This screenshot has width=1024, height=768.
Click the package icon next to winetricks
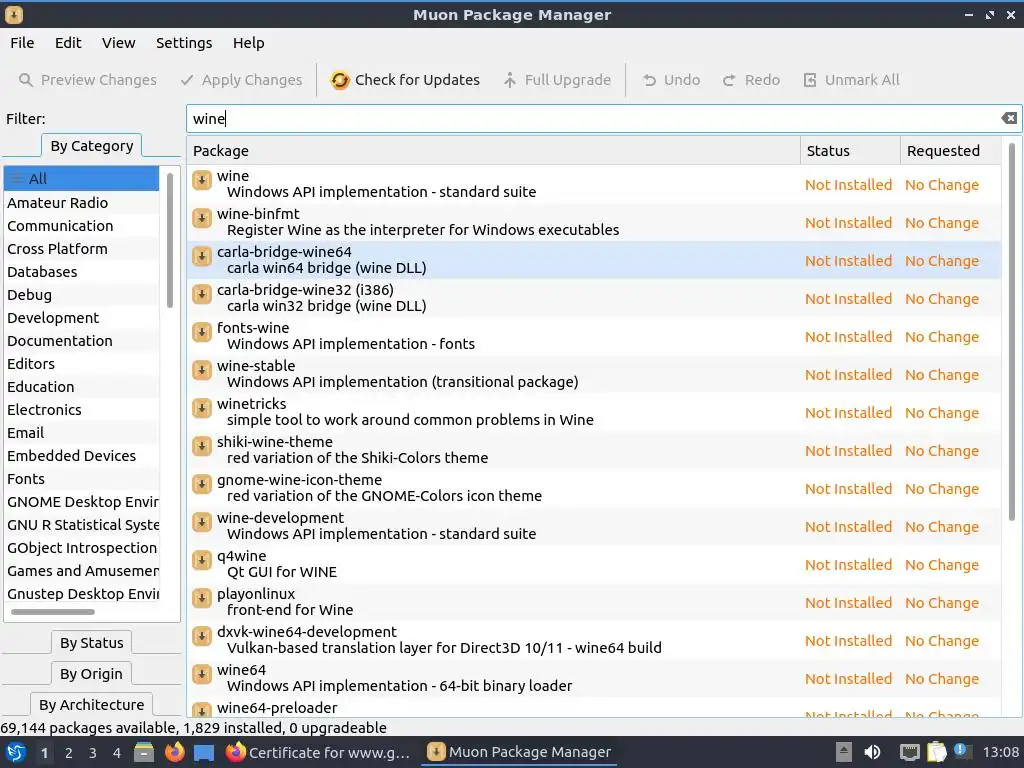(202, 408)
